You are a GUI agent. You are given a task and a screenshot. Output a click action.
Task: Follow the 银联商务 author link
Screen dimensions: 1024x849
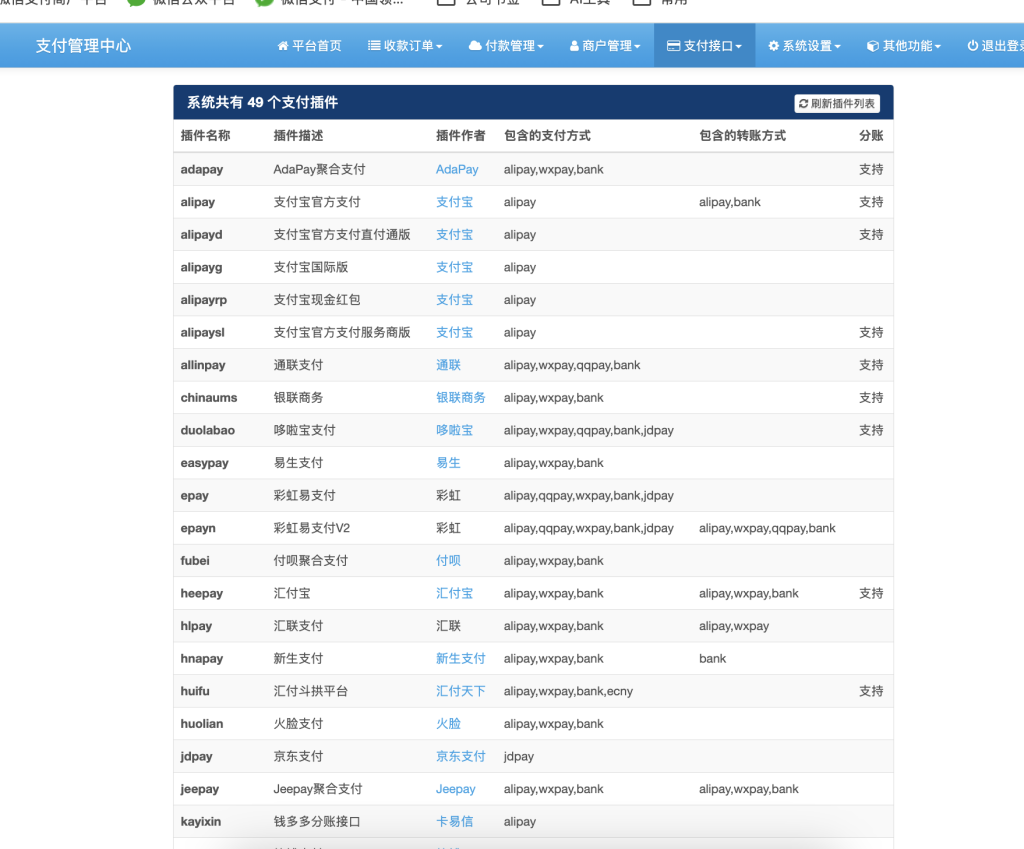click(x=460, y=398)
